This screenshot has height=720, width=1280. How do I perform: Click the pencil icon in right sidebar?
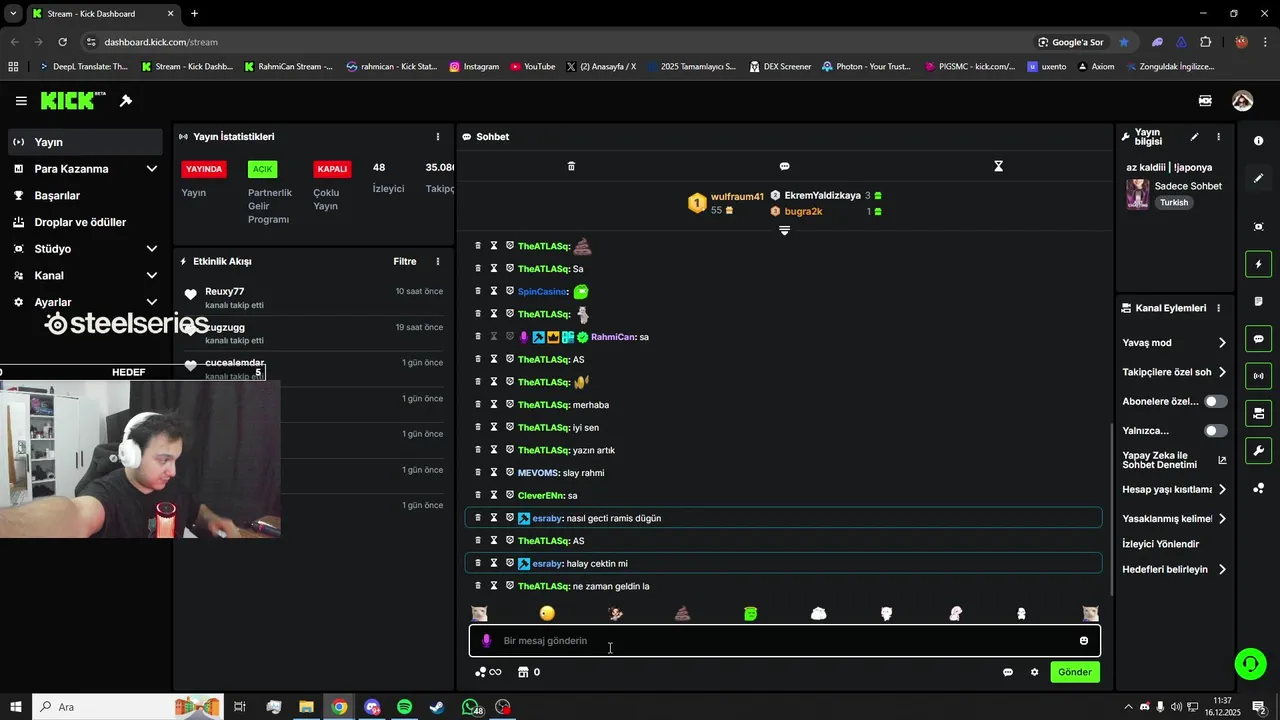pyautogui.click(x=1258, y=178)
